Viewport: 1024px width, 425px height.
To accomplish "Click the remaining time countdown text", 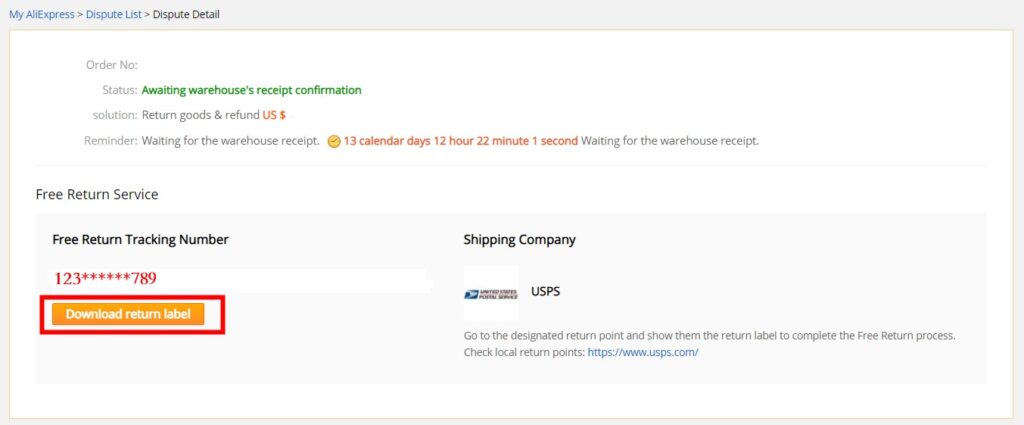I will coord(460,140).
